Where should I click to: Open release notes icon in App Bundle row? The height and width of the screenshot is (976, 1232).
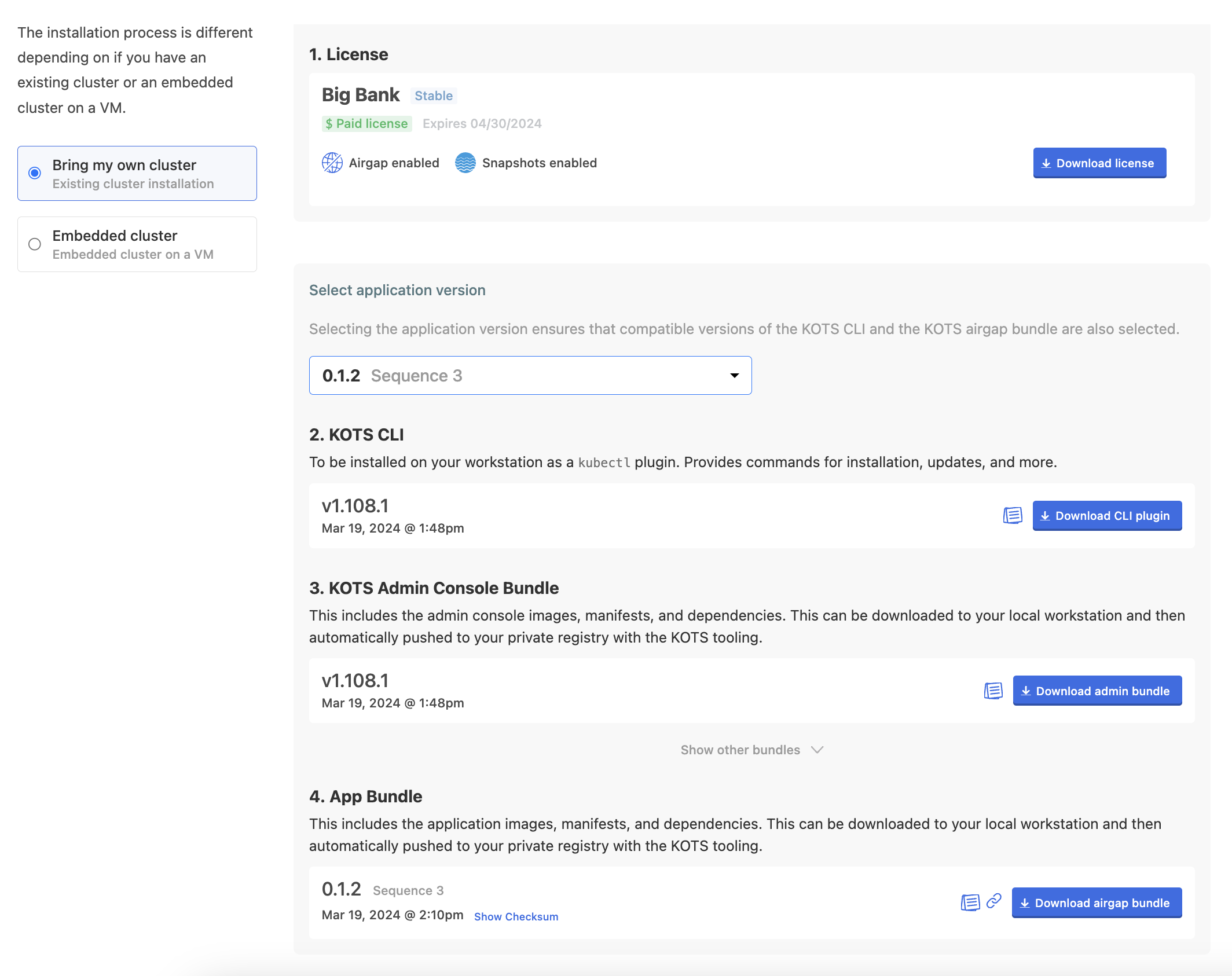pos(970,902)
